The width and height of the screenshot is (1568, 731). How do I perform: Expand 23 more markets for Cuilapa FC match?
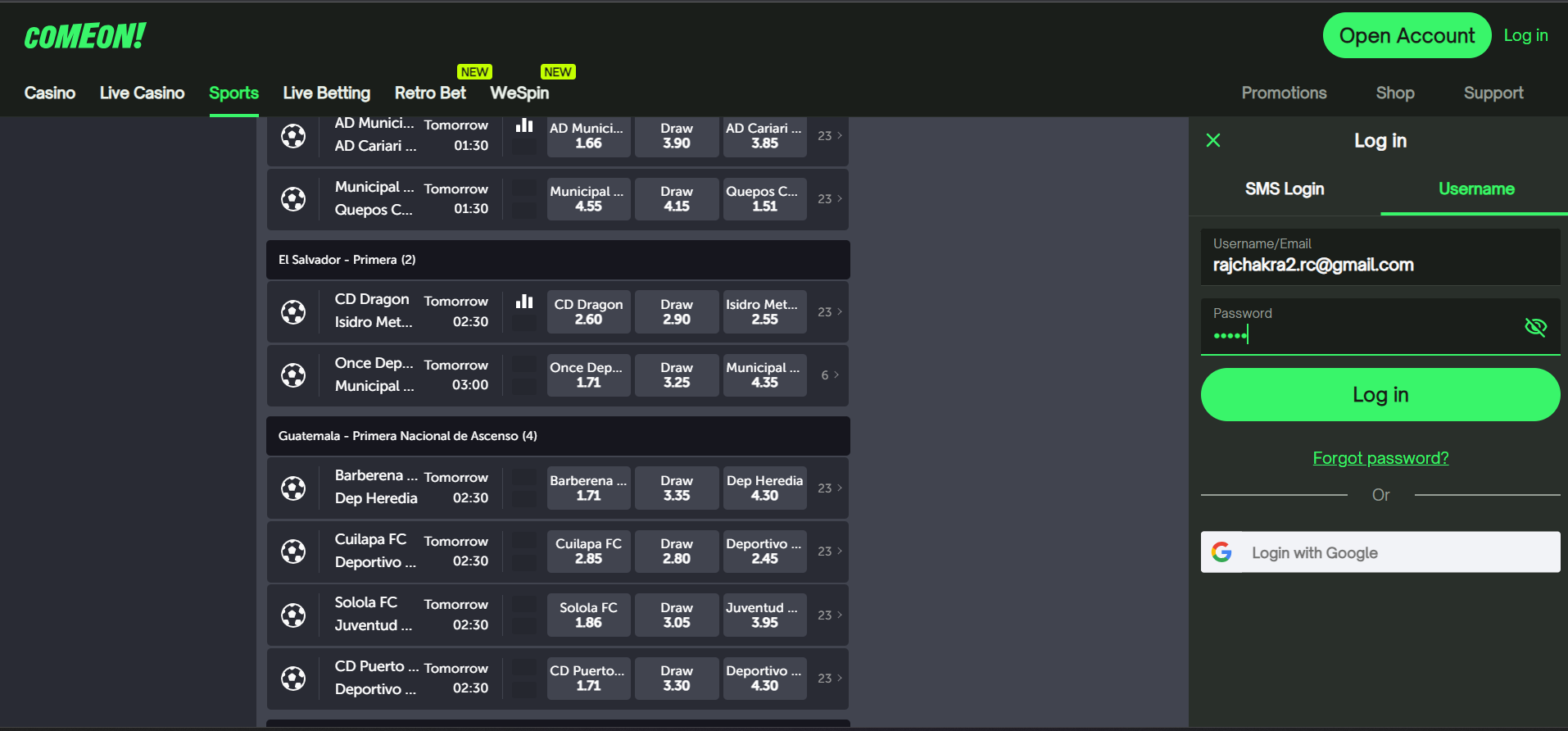830,551
